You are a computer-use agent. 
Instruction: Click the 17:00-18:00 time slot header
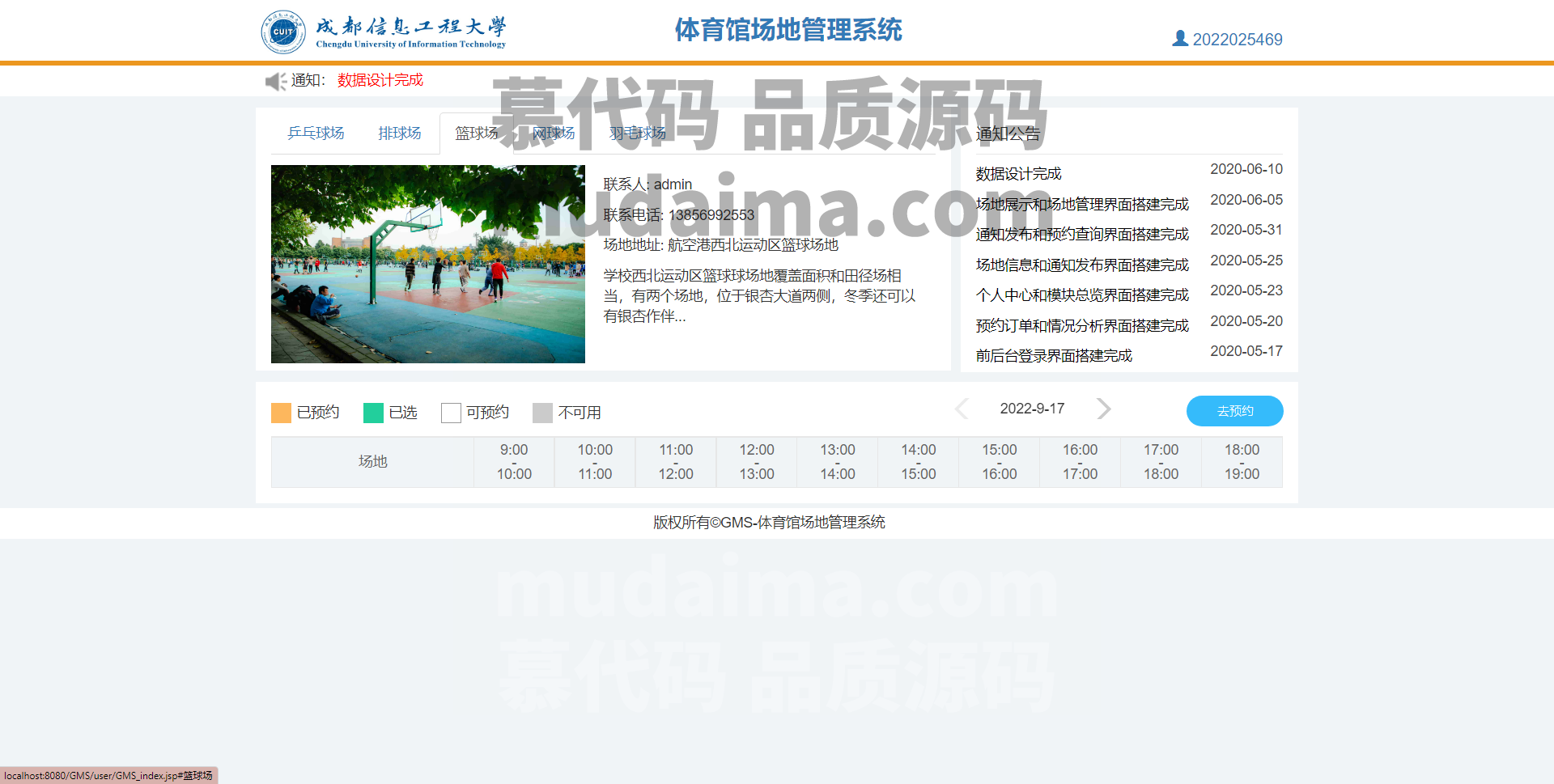[x=1161, y=462]
